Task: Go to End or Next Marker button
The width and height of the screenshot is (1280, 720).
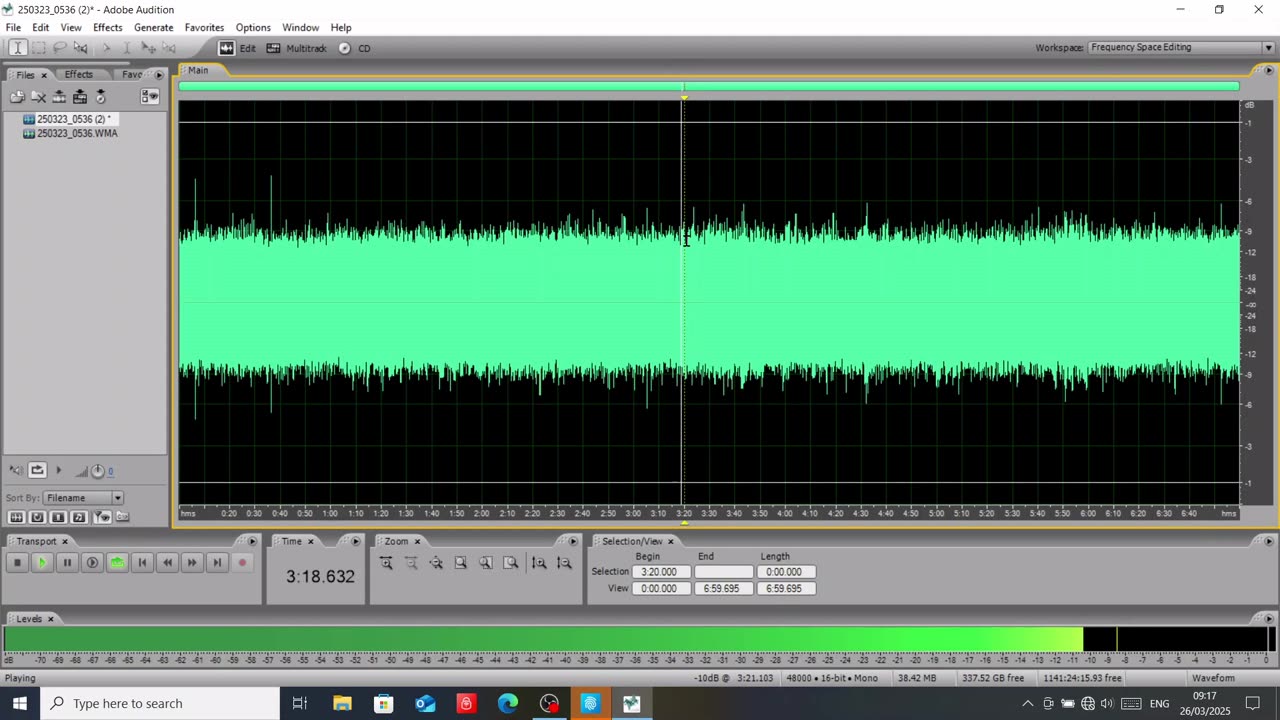Action: (217, 563)
